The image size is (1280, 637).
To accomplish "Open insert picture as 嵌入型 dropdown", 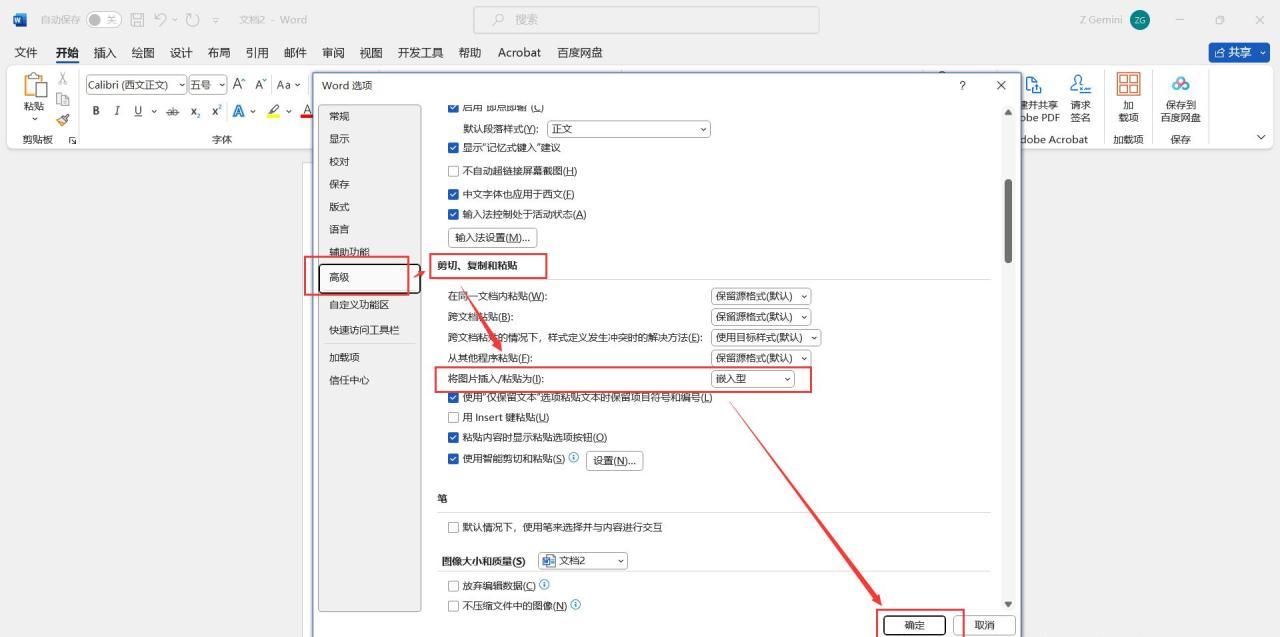I will [753, 379].
